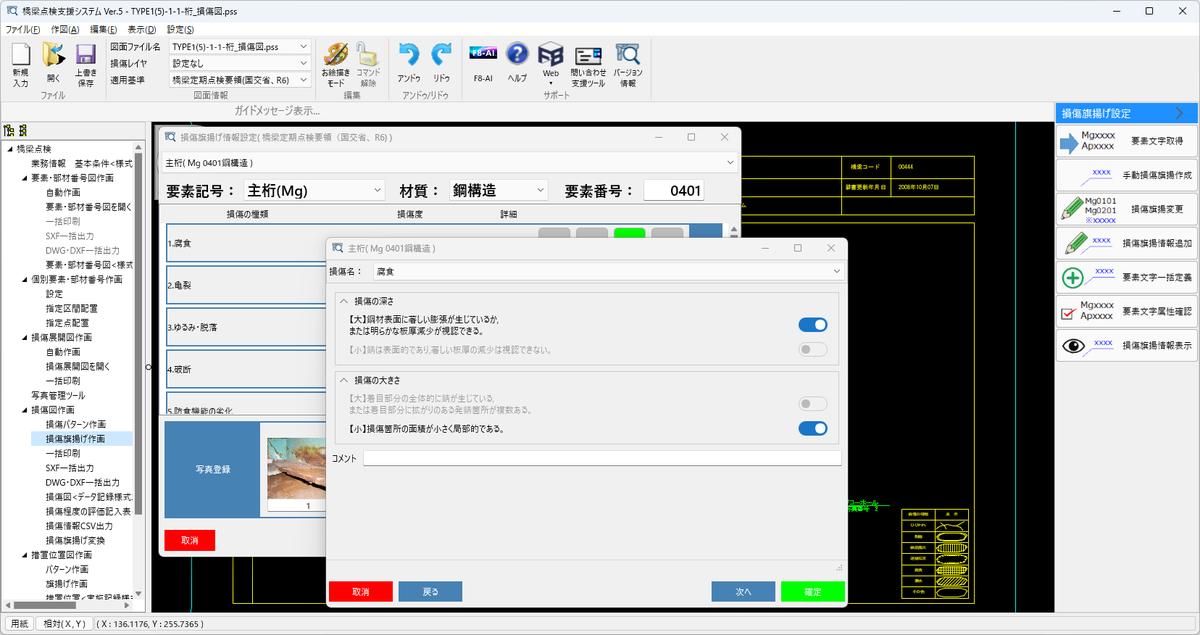Click the コマンド解除 lock icon

[x=368, y=66]
